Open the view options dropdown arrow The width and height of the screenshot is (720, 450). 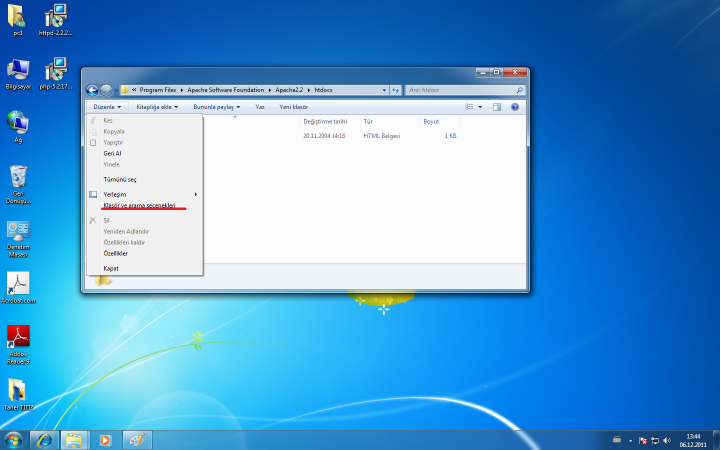(481, 106)
